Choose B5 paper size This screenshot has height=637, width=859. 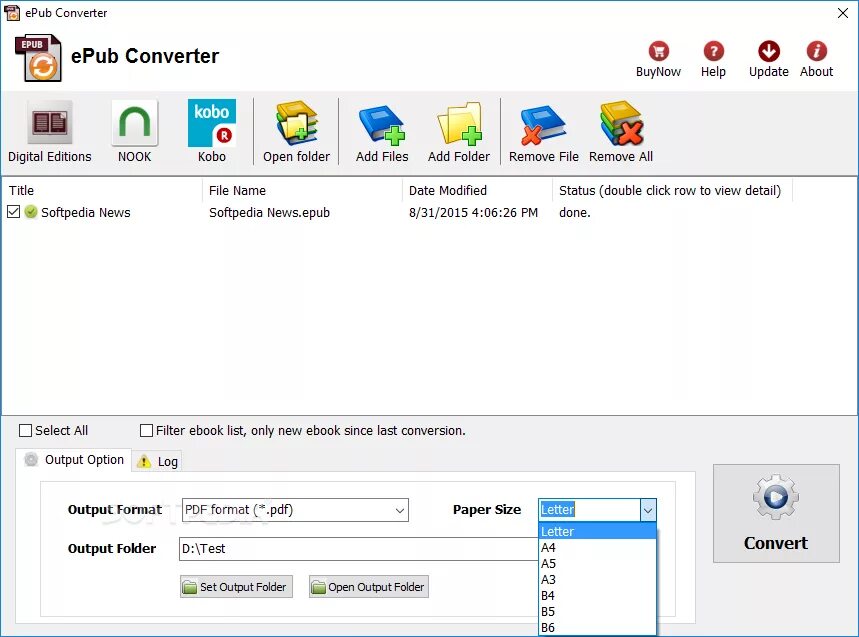click(x=597, y=611)
